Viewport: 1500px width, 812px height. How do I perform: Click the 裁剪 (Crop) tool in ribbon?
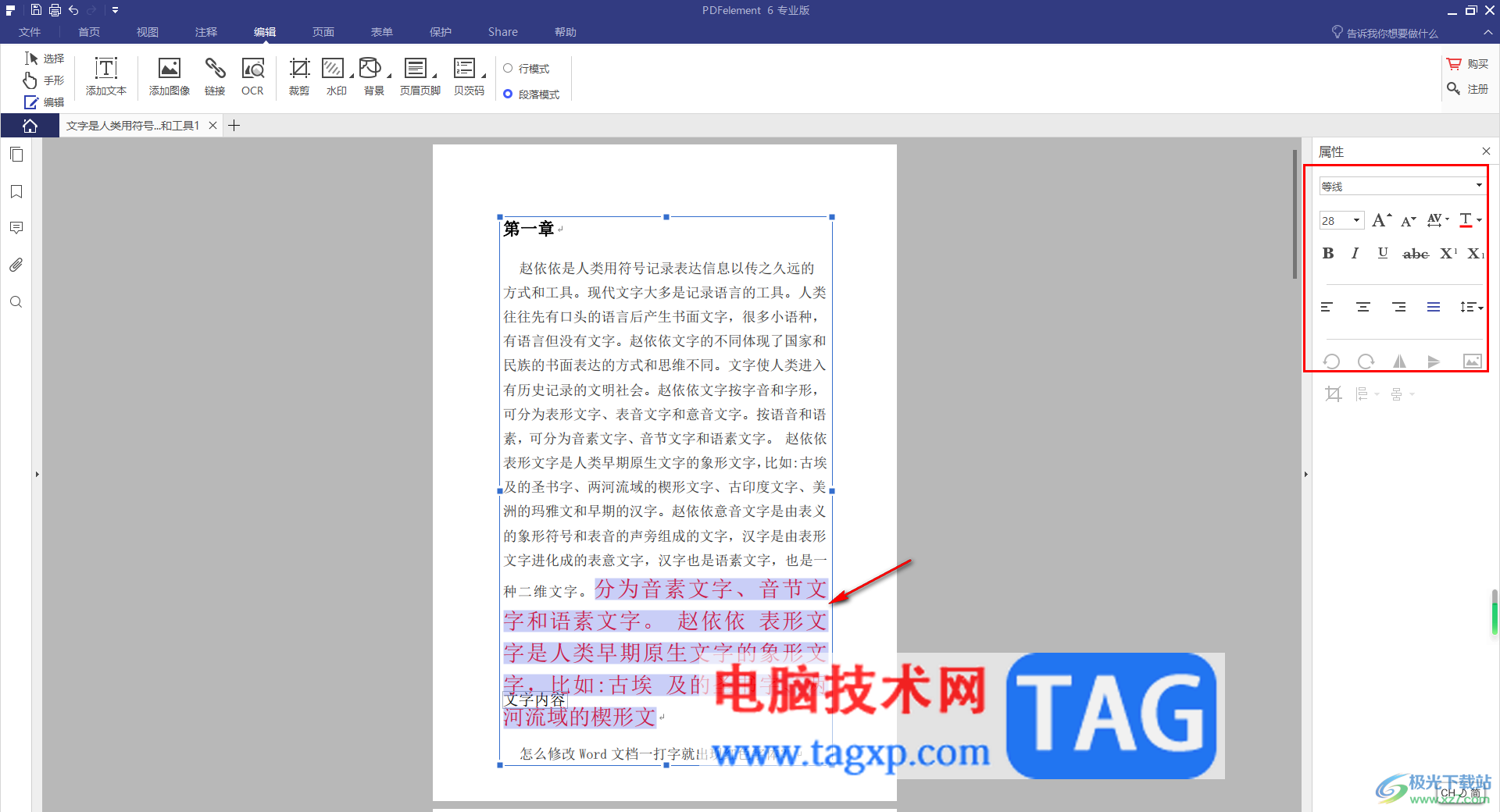pos(299,77)
